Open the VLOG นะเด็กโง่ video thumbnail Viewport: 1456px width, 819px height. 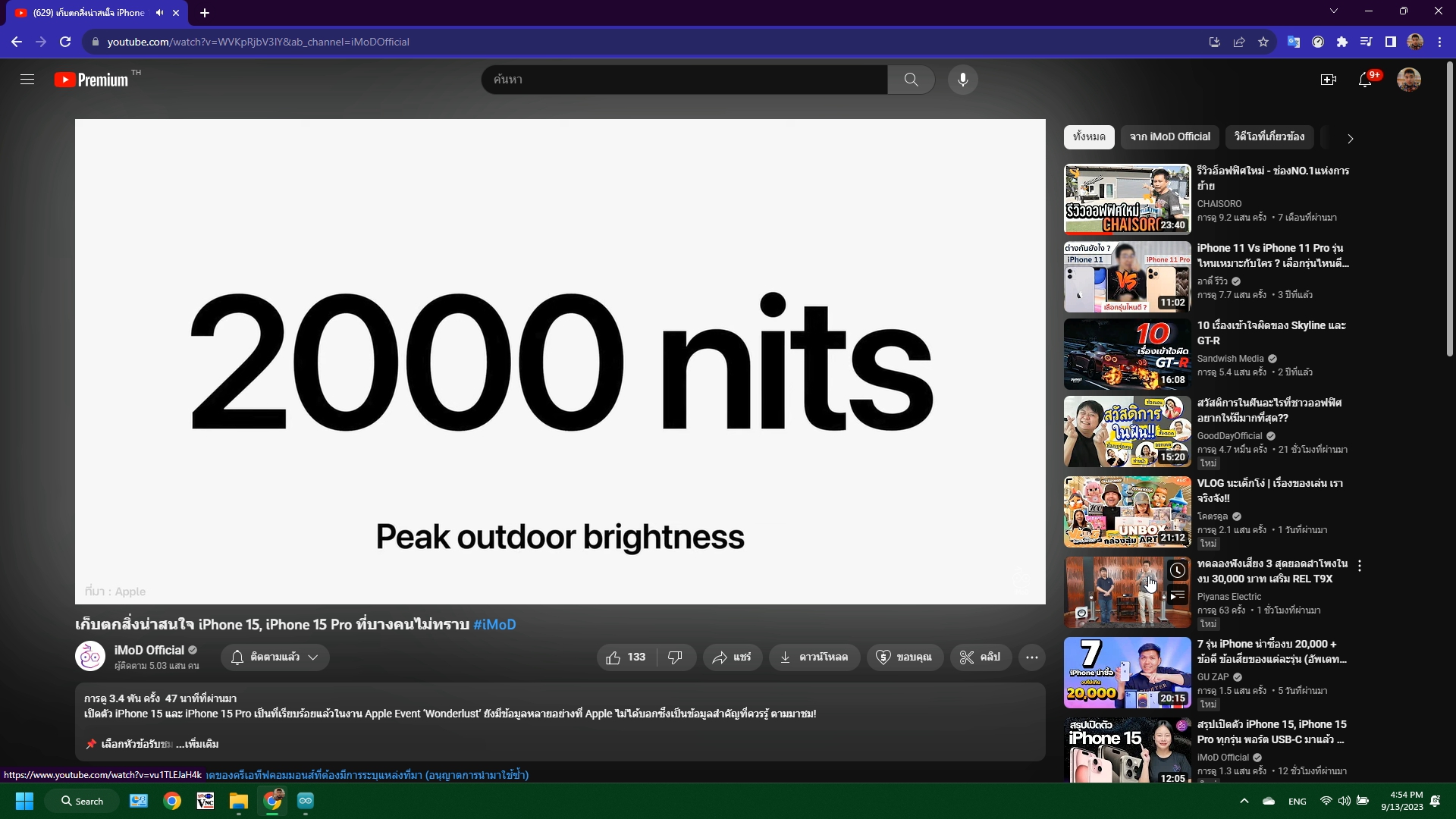(1127, 511)
